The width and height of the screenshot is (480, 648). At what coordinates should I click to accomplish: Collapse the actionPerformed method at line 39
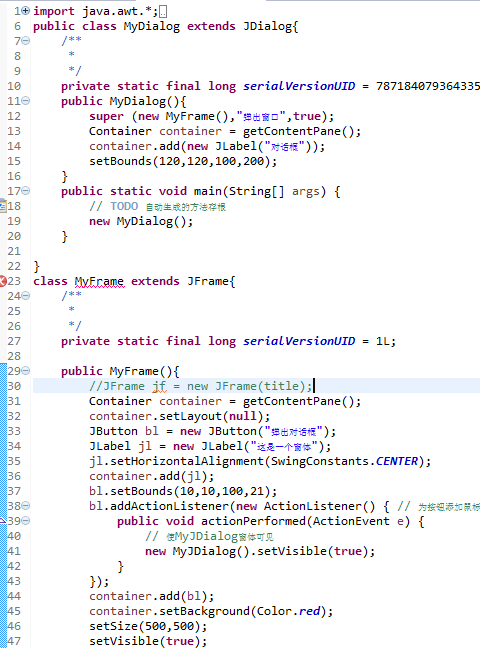[x=26, y=521]
